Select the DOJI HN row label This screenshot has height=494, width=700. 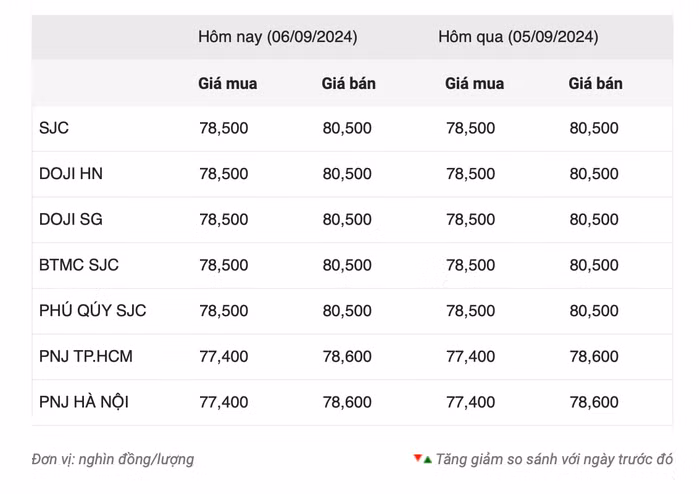tap(71, 174)
